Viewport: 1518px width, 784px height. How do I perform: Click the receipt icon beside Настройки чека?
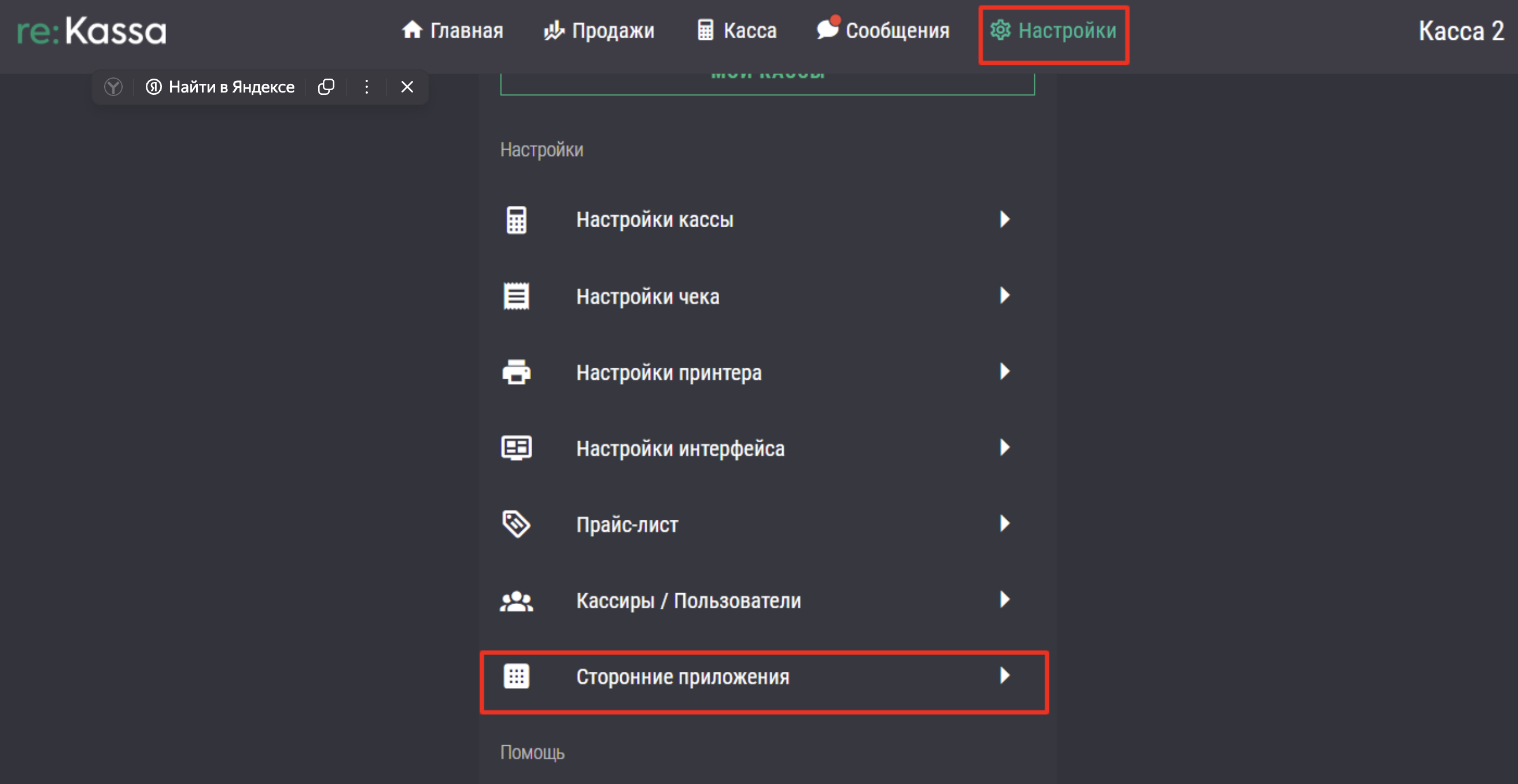point(516,296)
